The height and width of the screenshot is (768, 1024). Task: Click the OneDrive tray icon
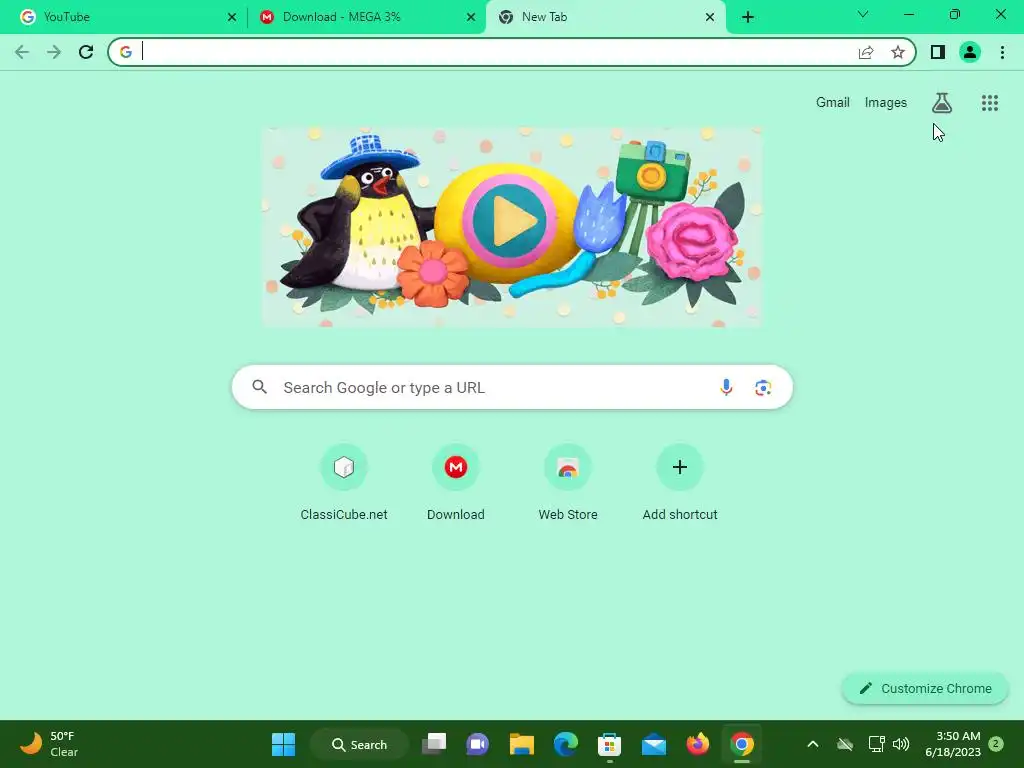coord(845,744)
